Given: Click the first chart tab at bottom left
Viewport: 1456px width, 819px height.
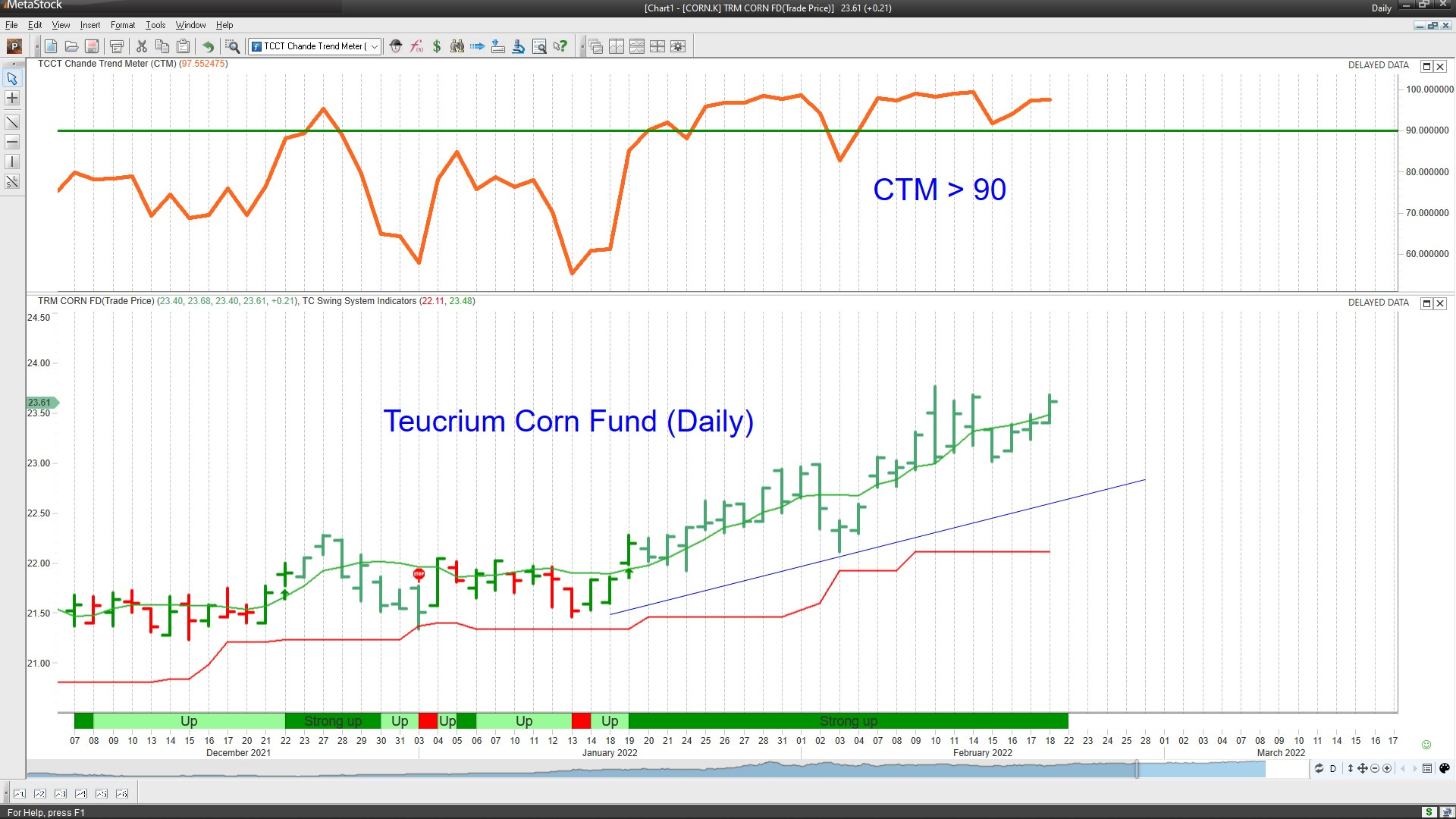Looking at the screenshot, I should [19, 794].
